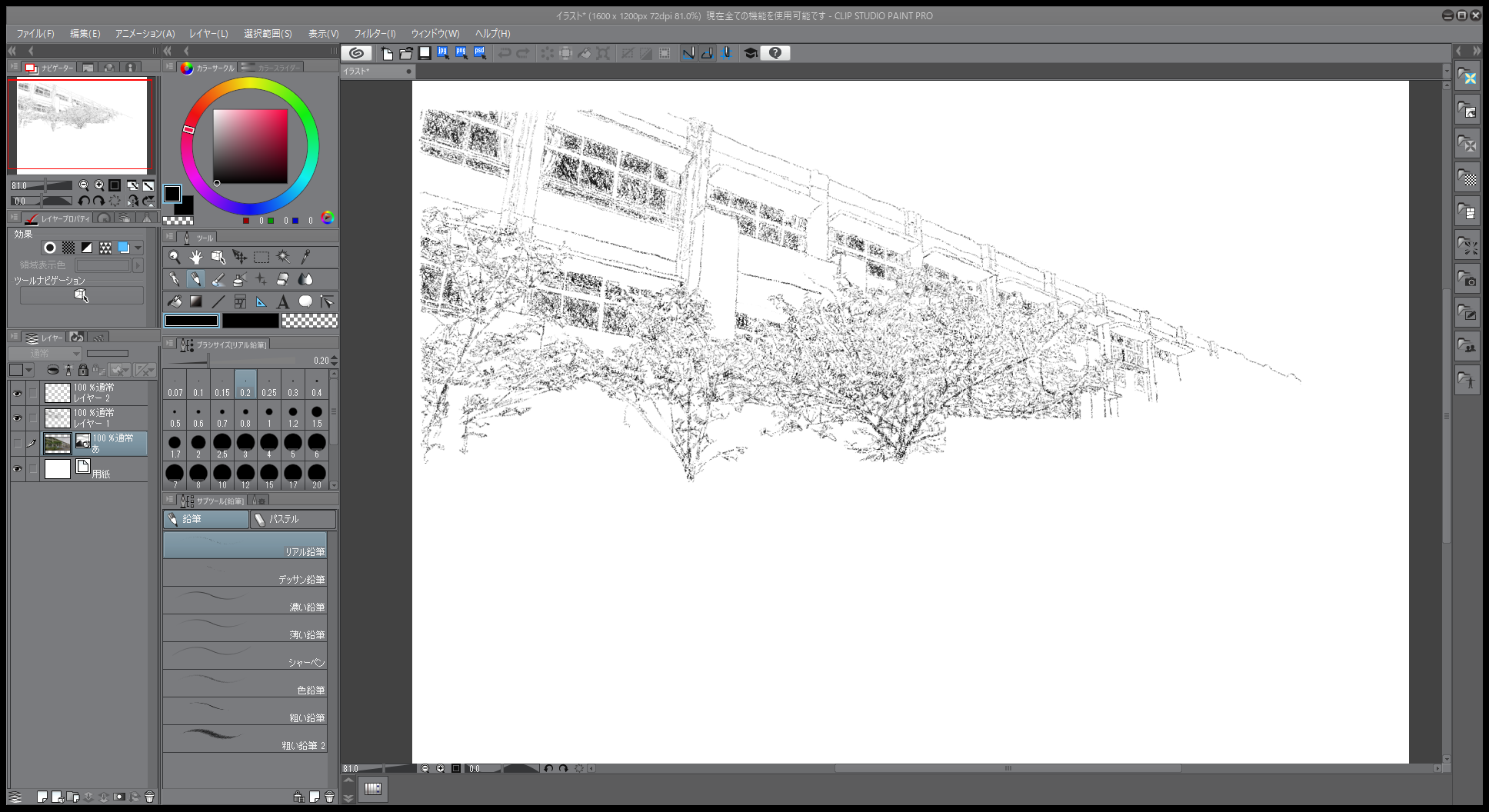Select the Text tool
This screenshot has height=812, width=1489.
click(x=283, y=301)
